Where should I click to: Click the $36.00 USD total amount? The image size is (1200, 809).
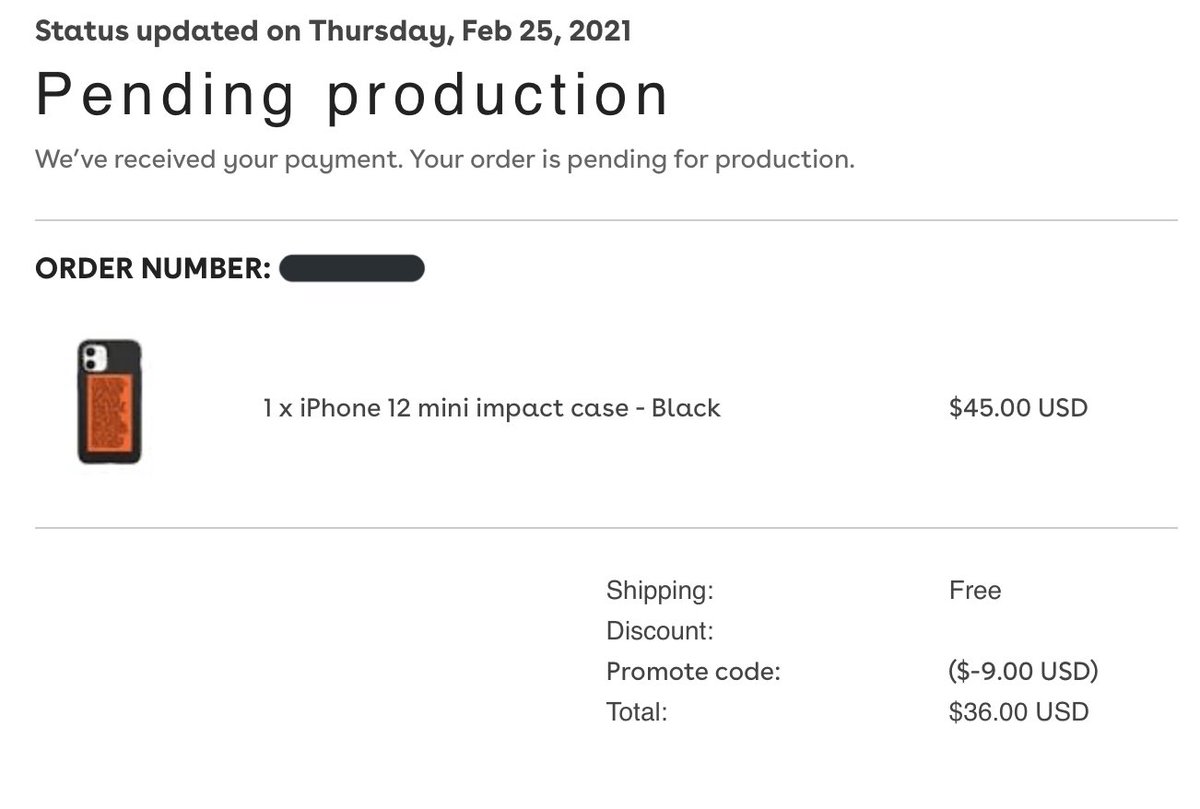(1017, 712)
